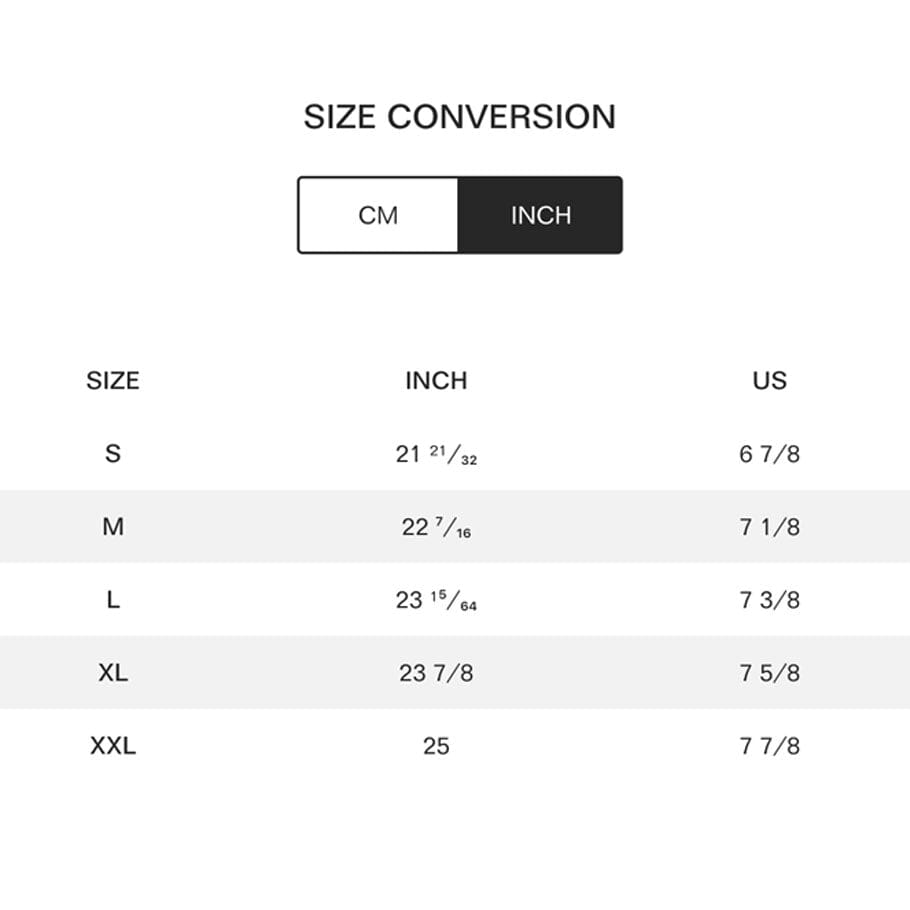This screenshot has width=910, height=910.
Task: Click the US size 6 7/8 value
Action: [x=769, y=454]
